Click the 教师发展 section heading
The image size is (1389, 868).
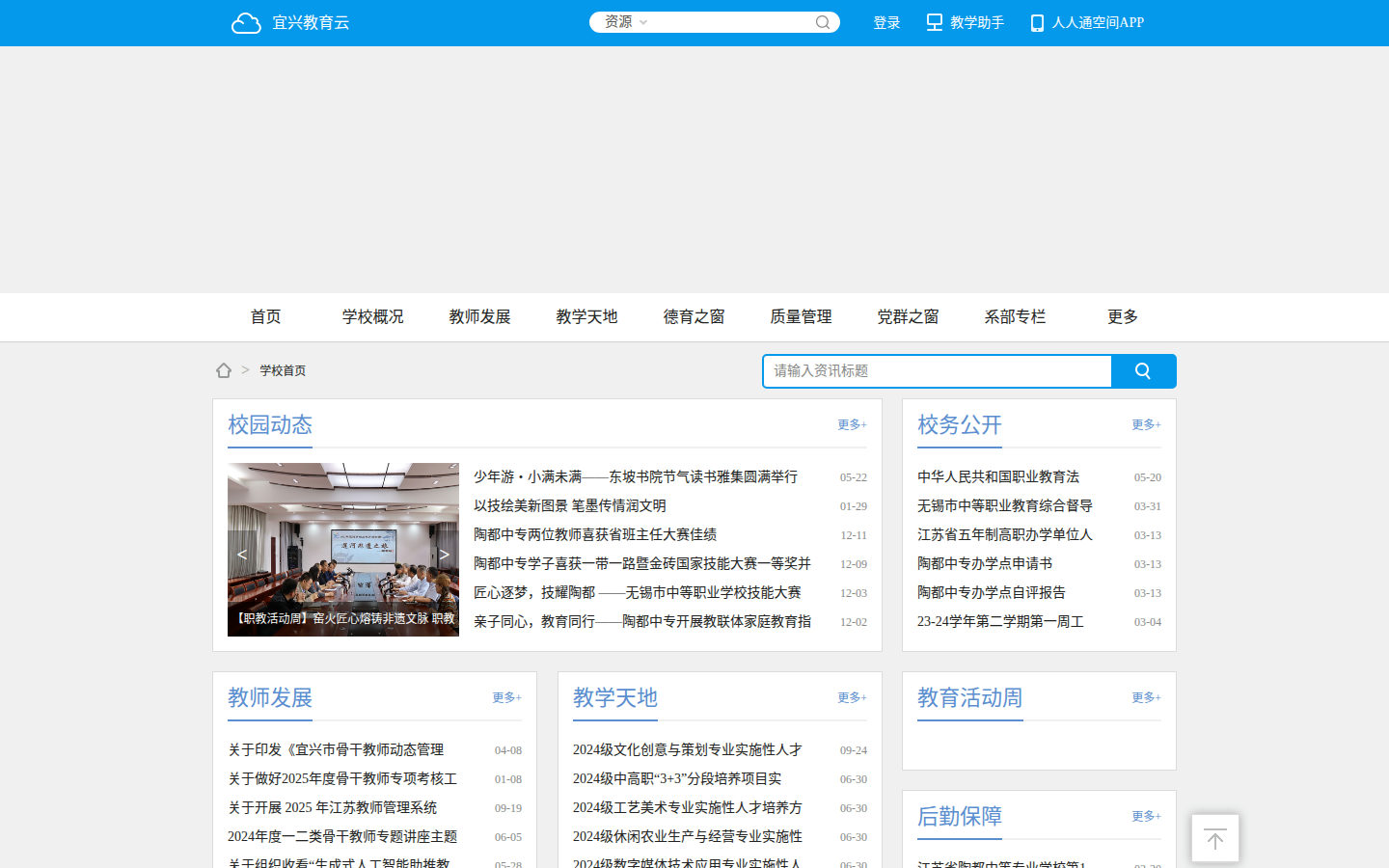click(x=270, y=698)
